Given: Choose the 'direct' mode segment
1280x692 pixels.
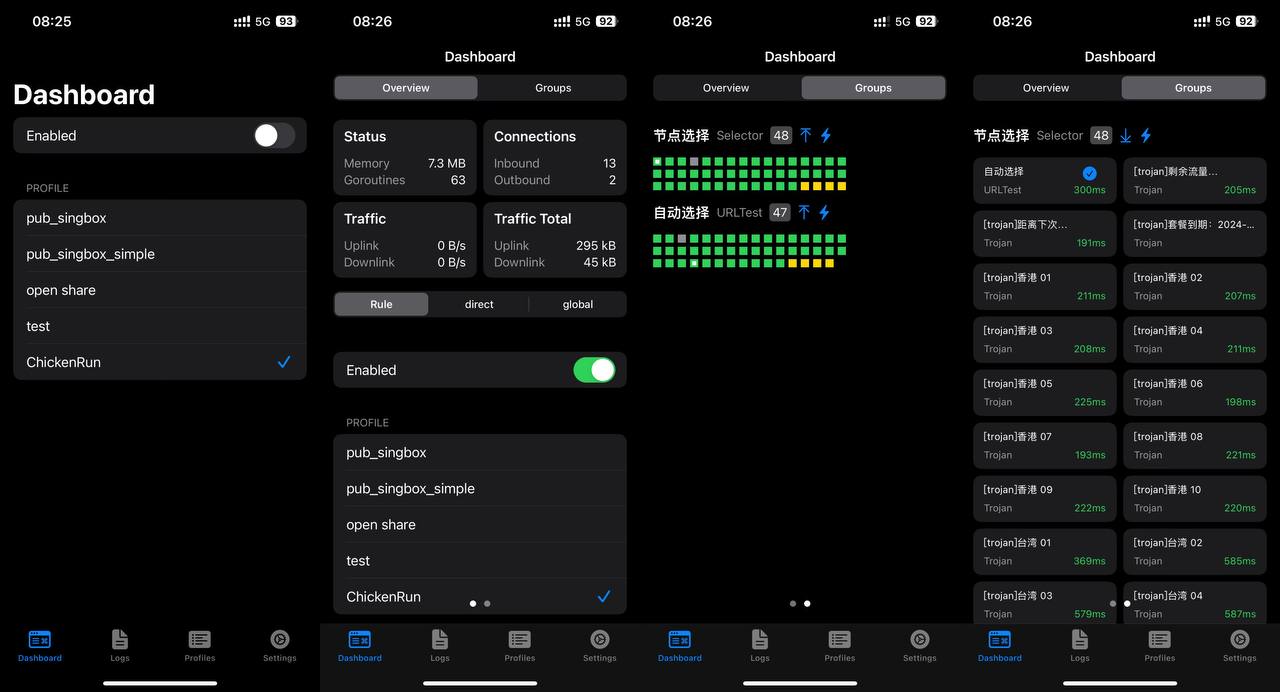Looking at the screenshot, I should pyautogui.click(x=479, y=304).
